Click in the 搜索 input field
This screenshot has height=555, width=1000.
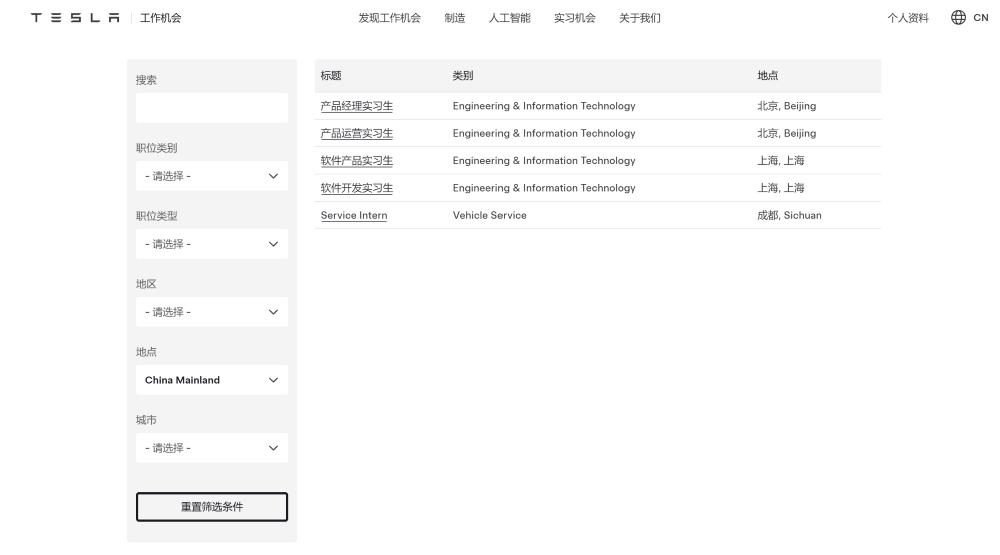click(x=212, y=108)
